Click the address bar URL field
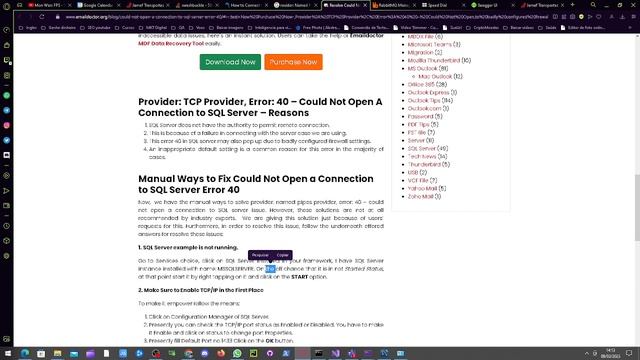Screen dimensions: 640x360 (x=306, y=17)
